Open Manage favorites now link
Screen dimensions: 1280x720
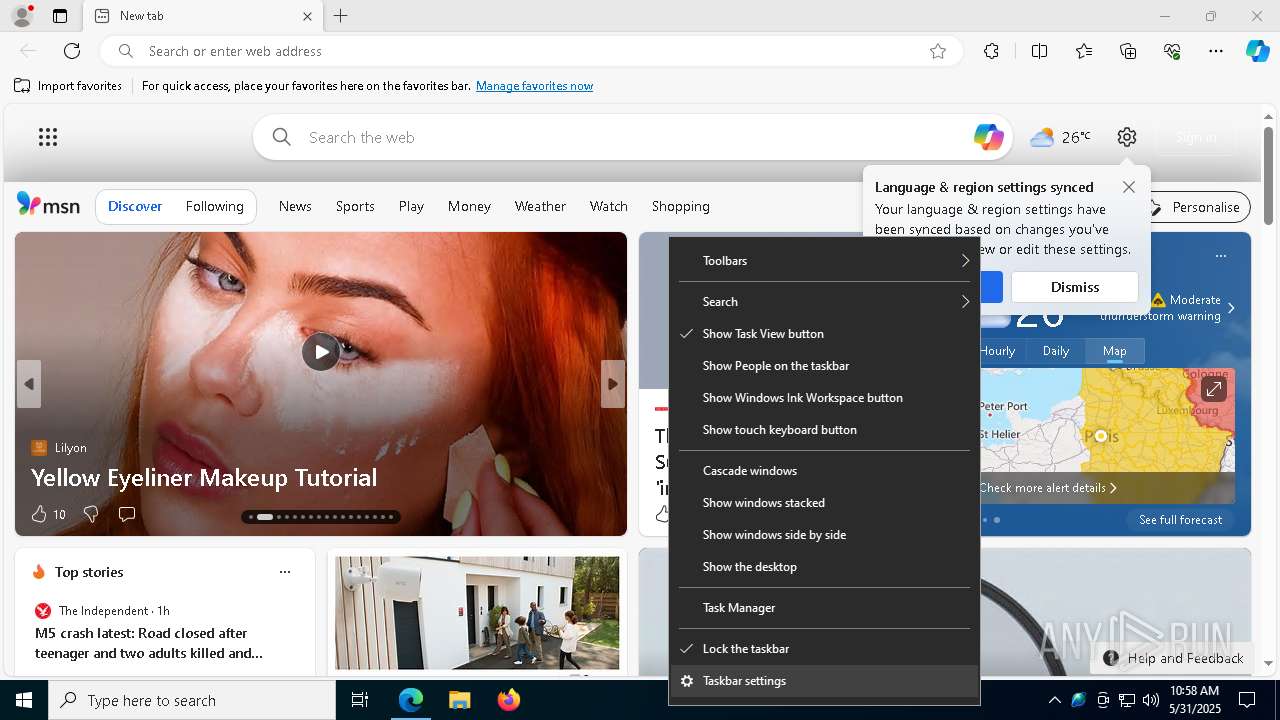[x=534, y=86]
